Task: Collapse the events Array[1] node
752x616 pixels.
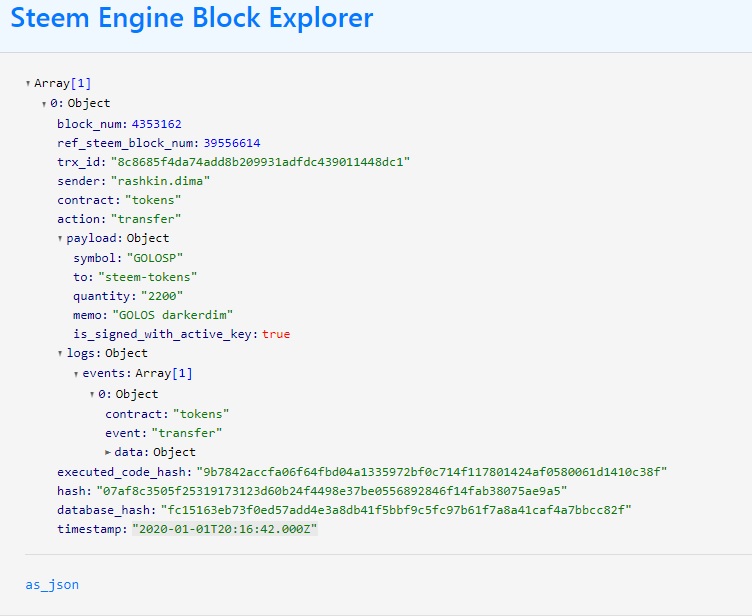Action: pos(76,374)
